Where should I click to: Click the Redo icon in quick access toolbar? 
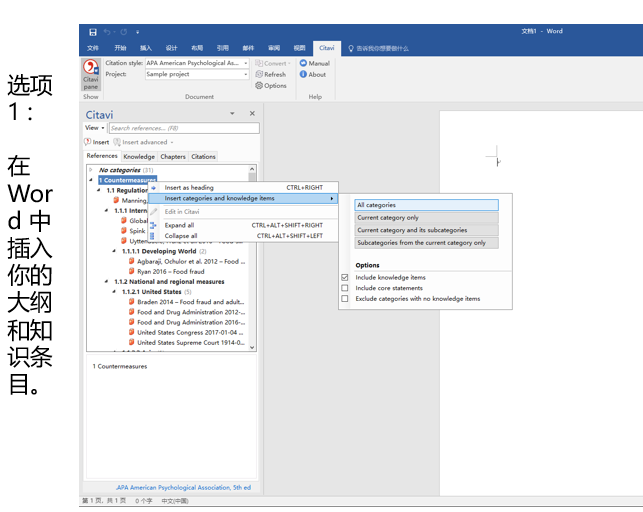point(124,32)
